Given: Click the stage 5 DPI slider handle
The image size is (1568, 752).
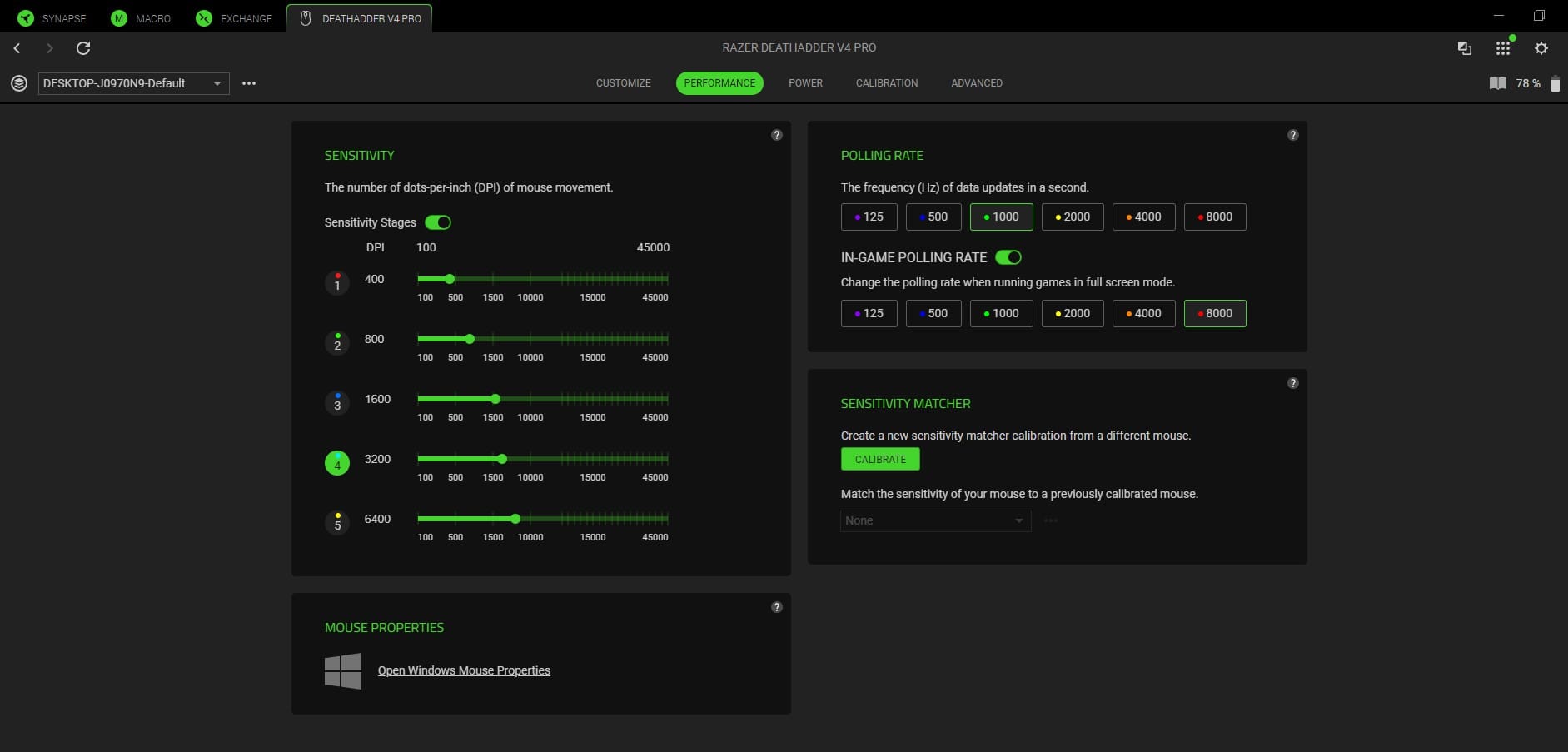Looking at the screenshot, I should [515, 519].
